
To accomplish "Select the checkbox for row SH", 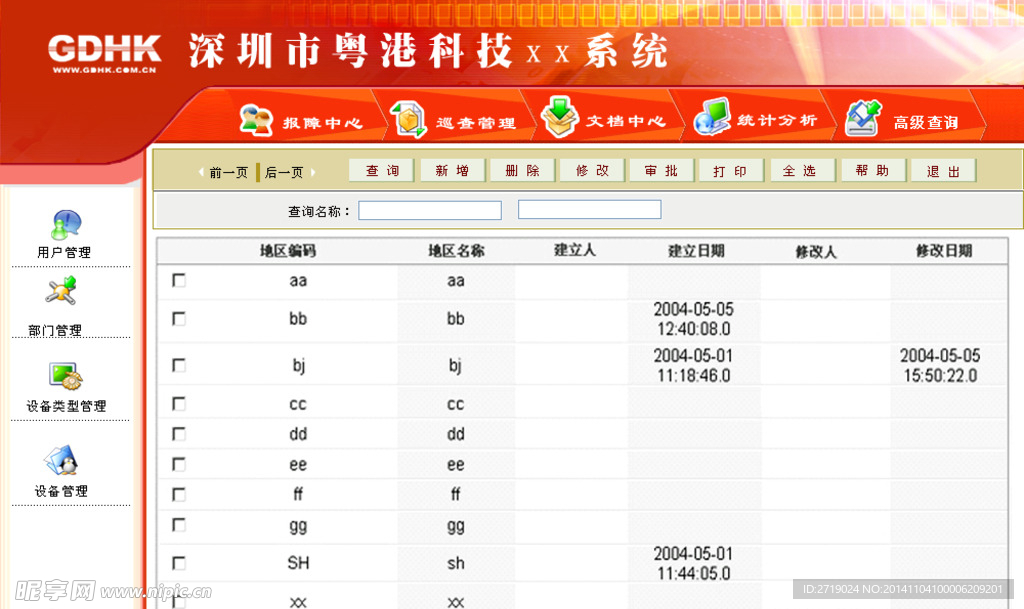I will click(179, 563).
